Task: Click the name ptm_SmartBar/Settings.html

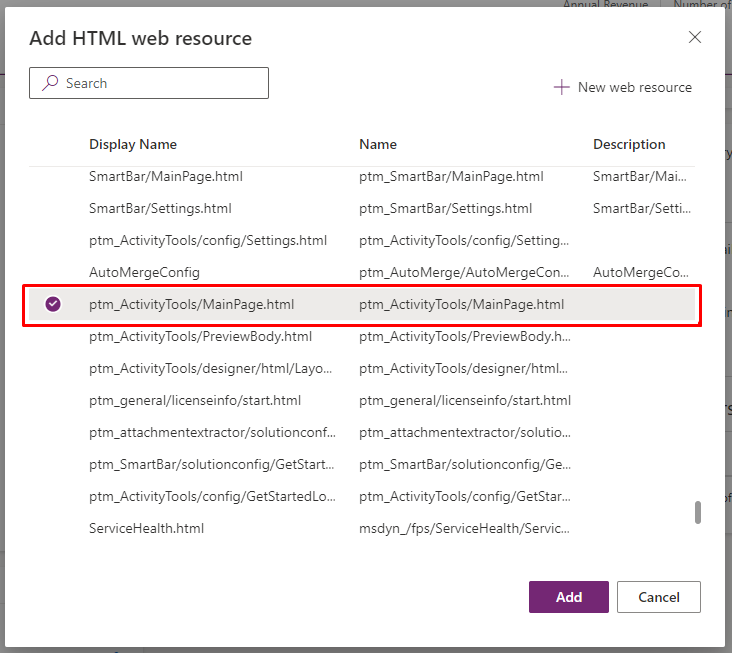Action: pyautogui.click(x=445, y=208)
